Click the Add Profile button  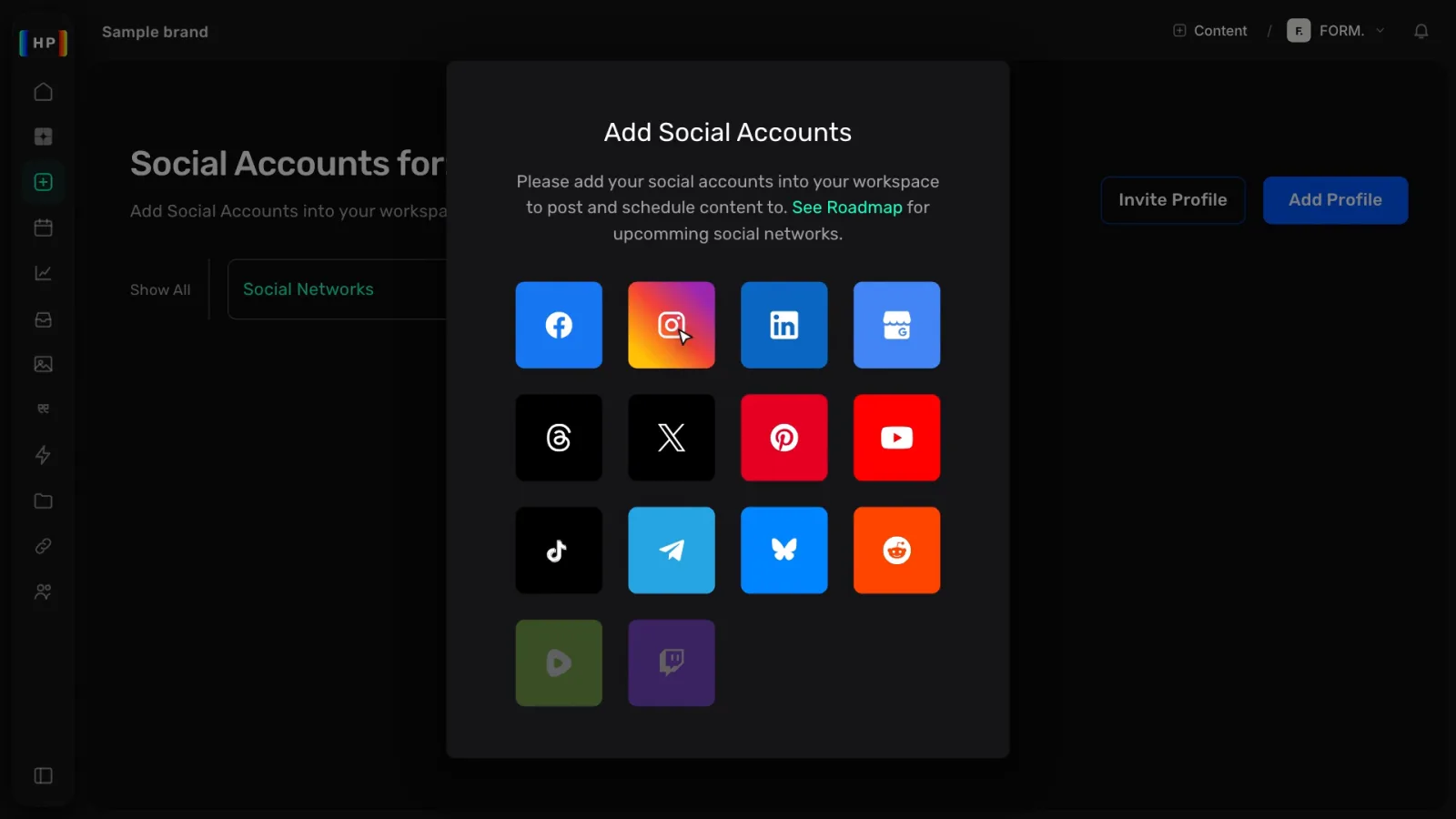pyautogui.click(x=1335, y=200)
